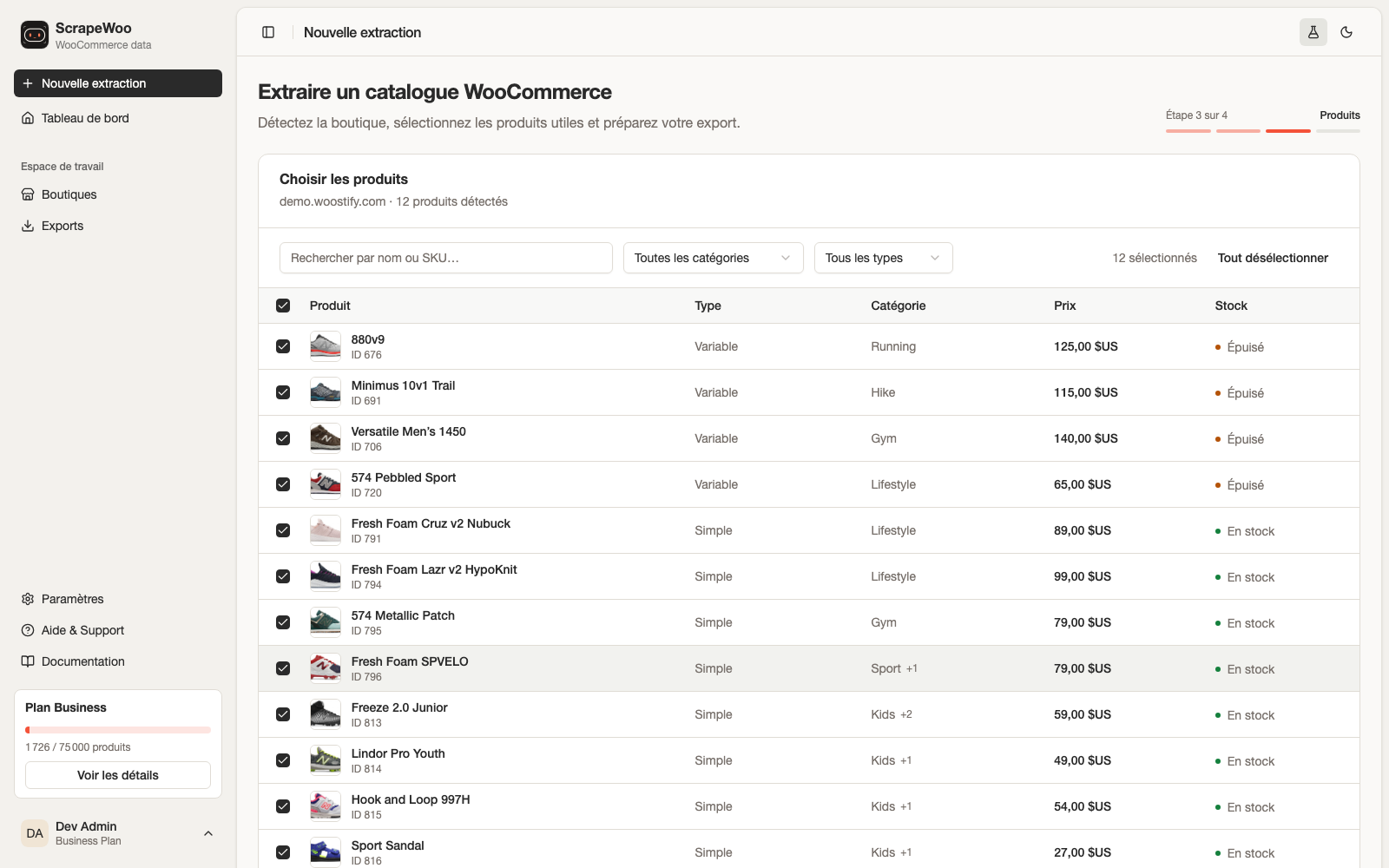Open Documentation in sidebar
Image resolution: width=1389 pixels, height=868 pixels.
click(118, 661)
